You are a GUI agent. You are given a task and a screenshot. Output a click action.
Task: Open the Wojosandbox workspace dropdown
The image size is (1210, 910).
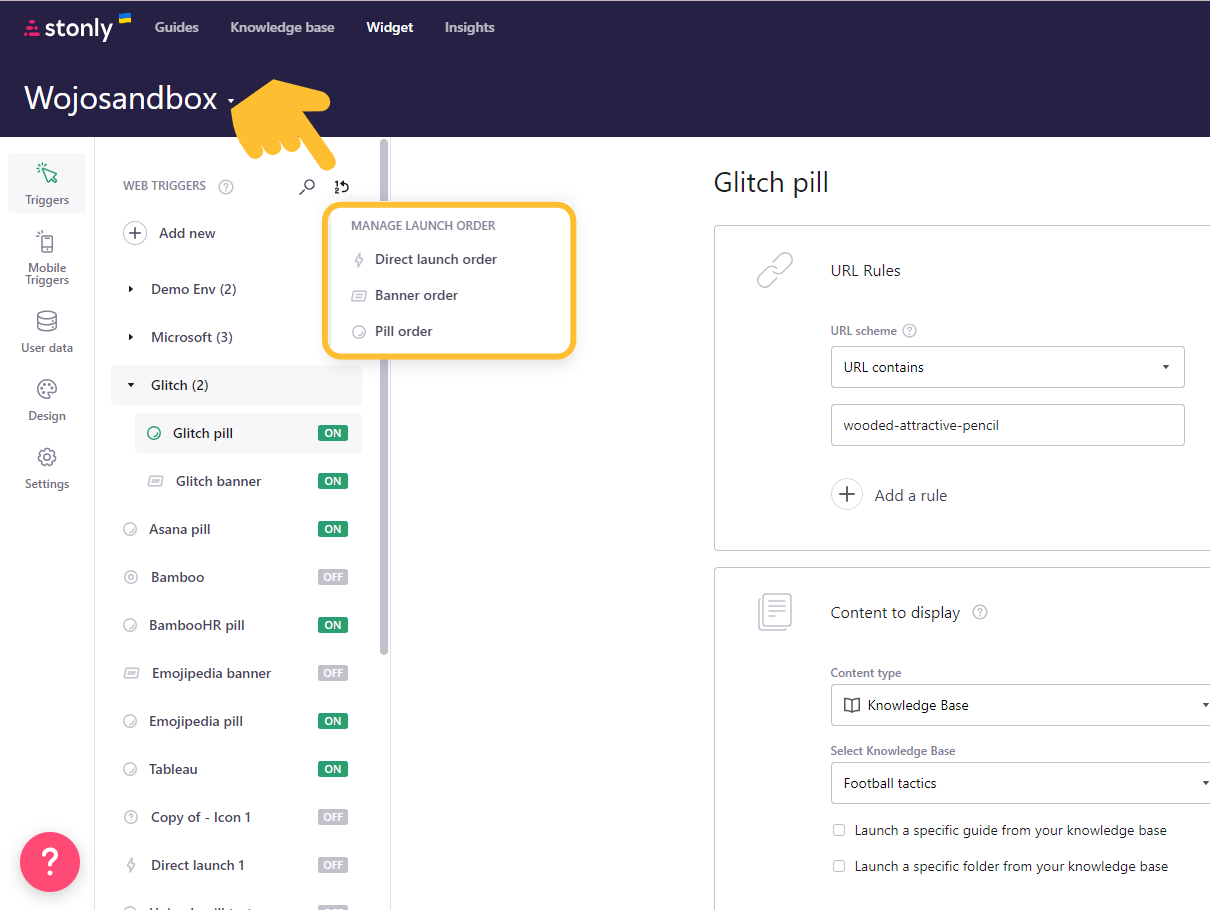(x=230, y=99)
